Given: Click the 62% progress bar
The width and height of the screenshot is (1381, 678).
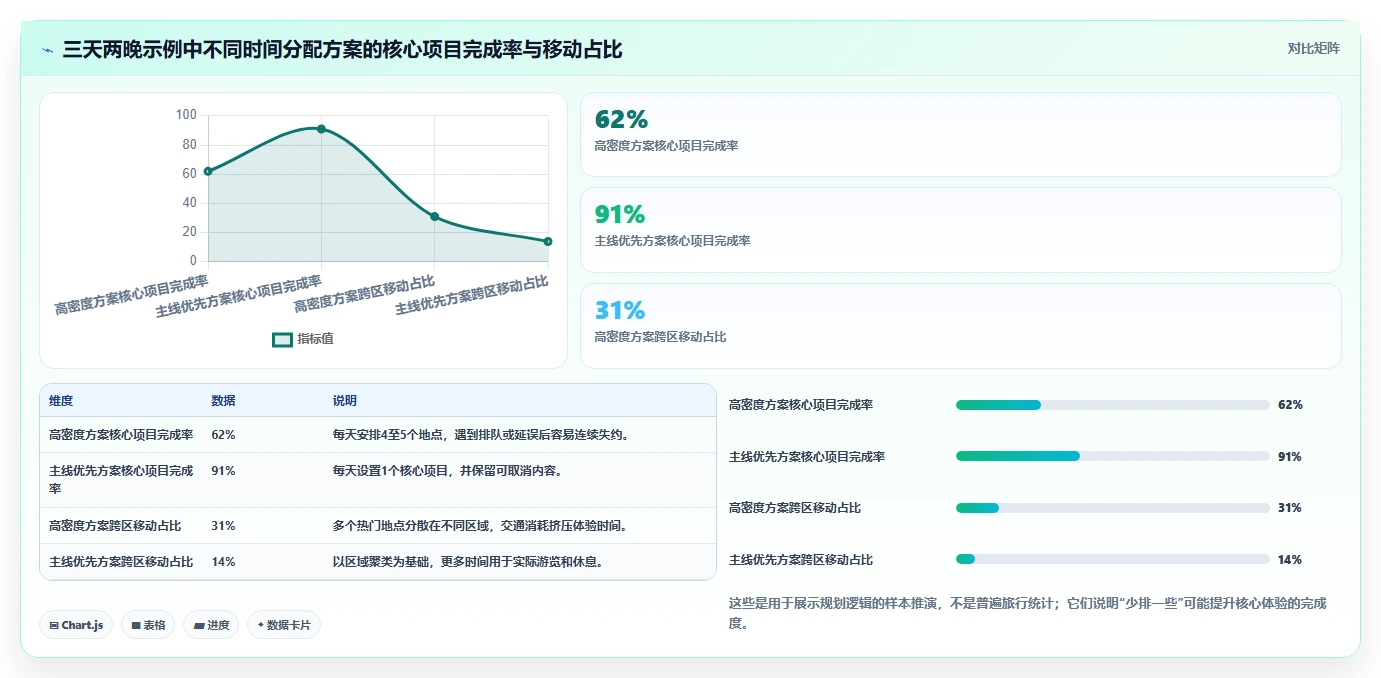Looking at the screenshot, I should (x=1113, y=405).
